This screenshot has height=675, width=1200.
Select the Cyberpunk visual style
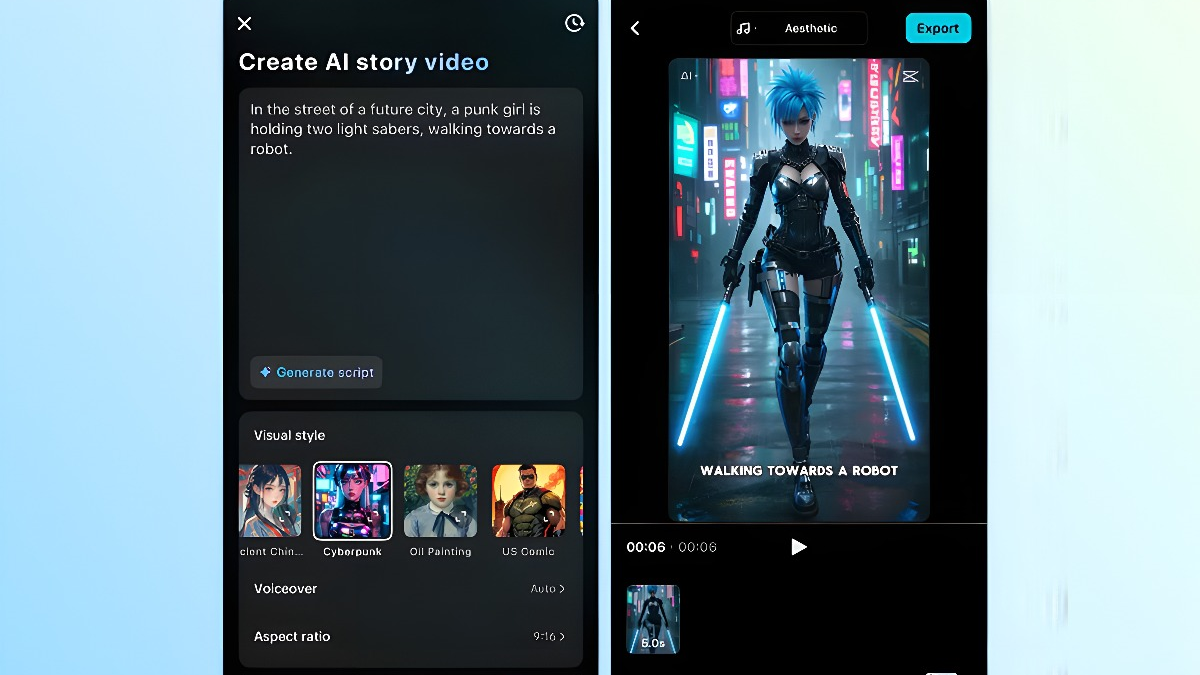click(x=352, y=501)
